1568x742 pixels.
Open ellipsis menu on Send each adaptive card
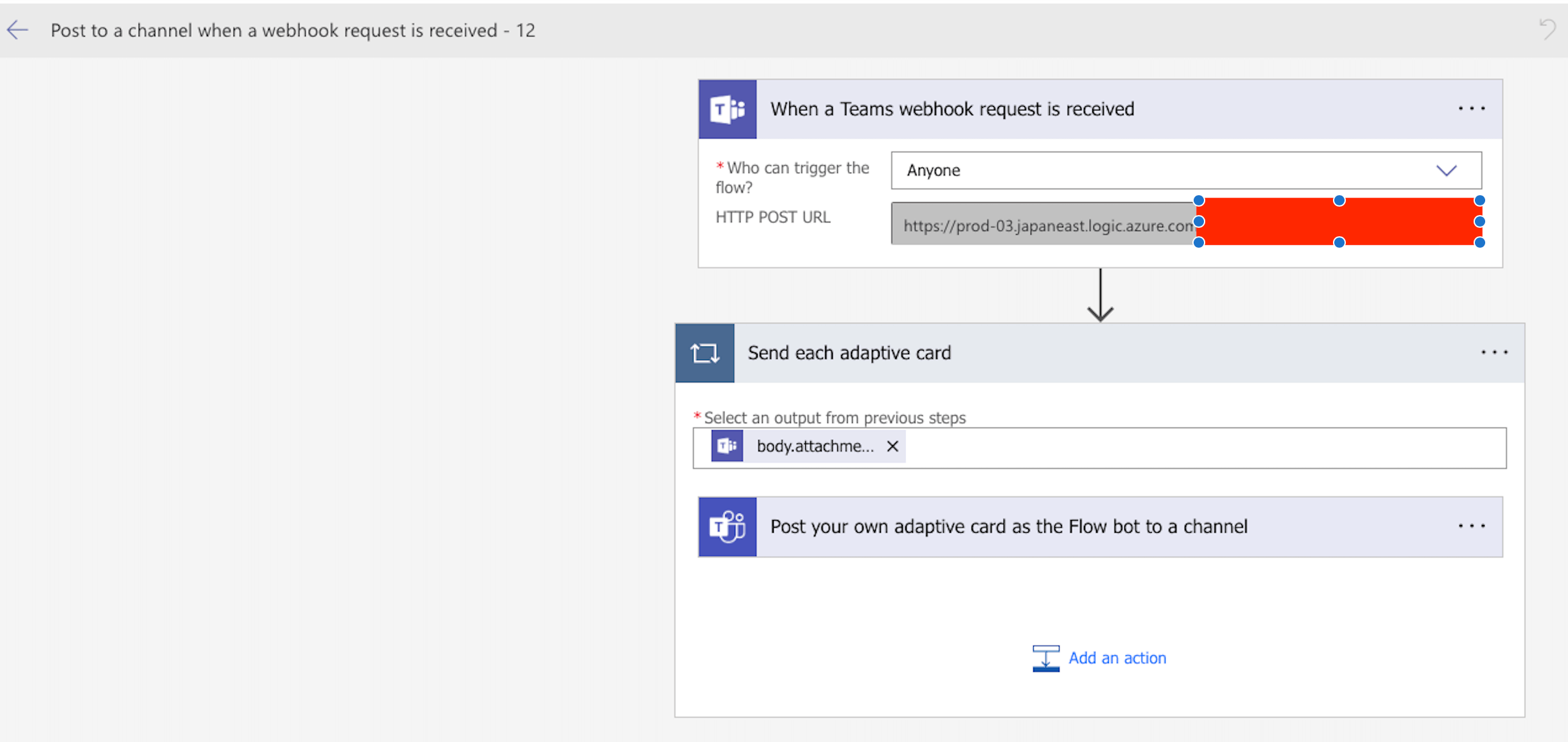(x=1494, y=352)
